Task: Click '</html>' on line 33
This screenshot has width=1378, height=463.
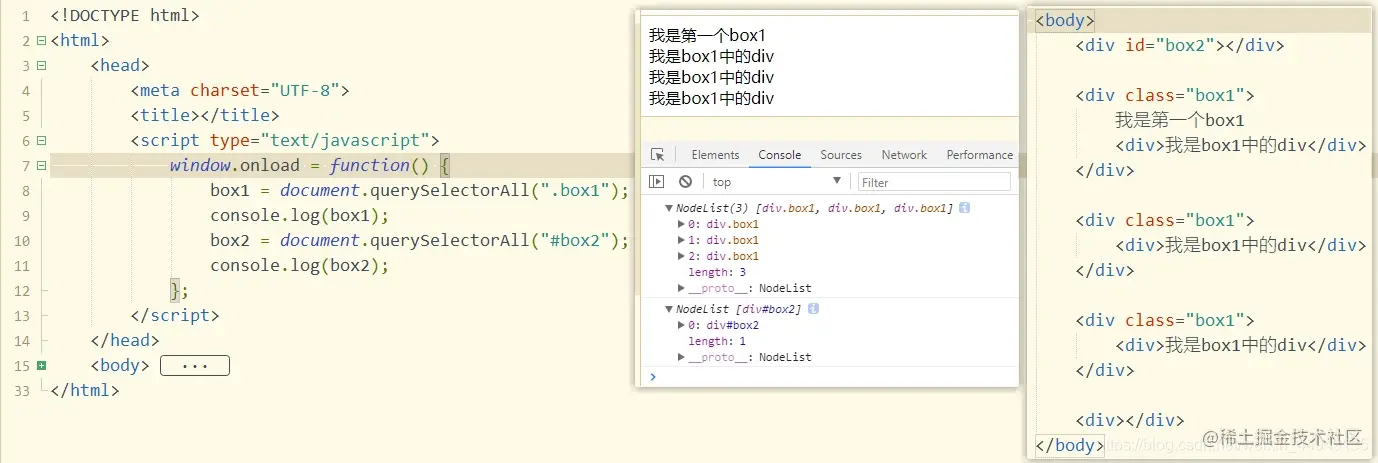Action: point(85,391)
